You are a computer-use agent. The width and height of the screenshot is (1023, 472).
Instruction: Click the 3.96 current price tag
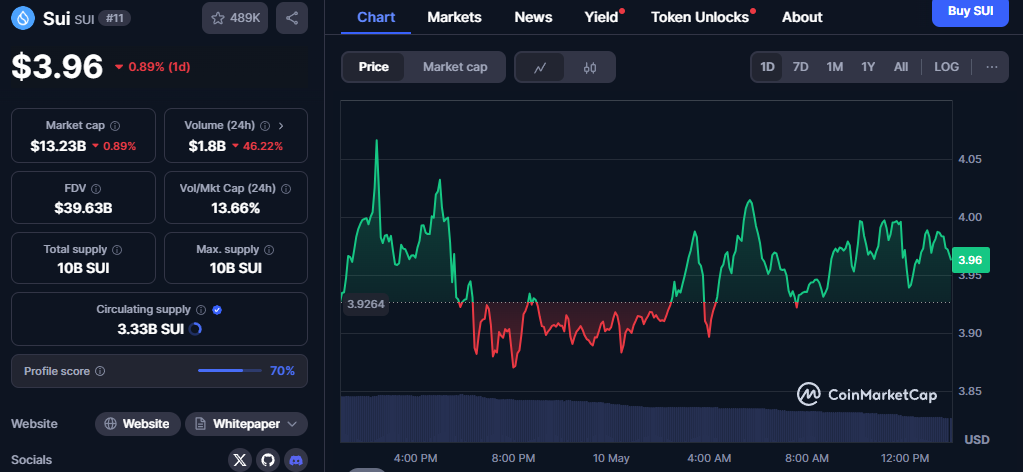(x=970, y=260)
